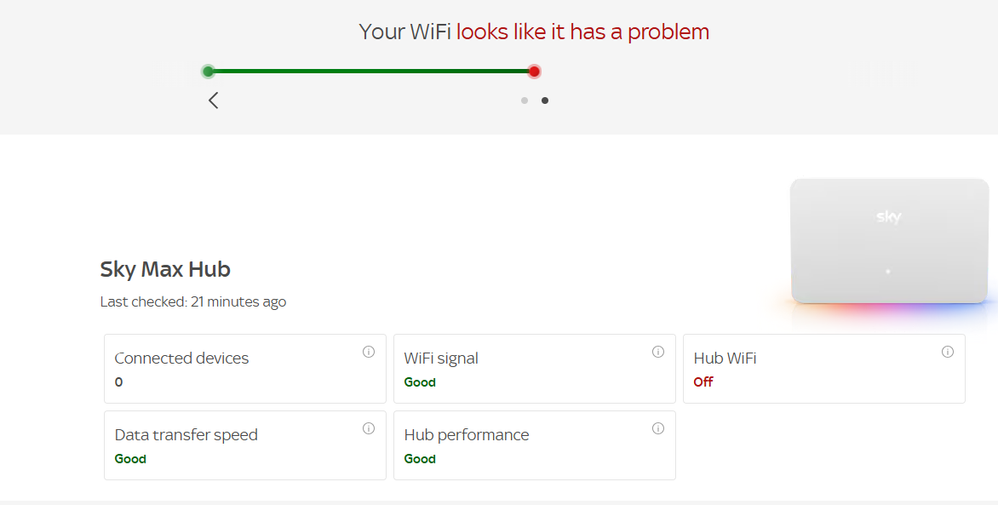
Task: Click the Hub performance info icon
Action: point(658,428)
